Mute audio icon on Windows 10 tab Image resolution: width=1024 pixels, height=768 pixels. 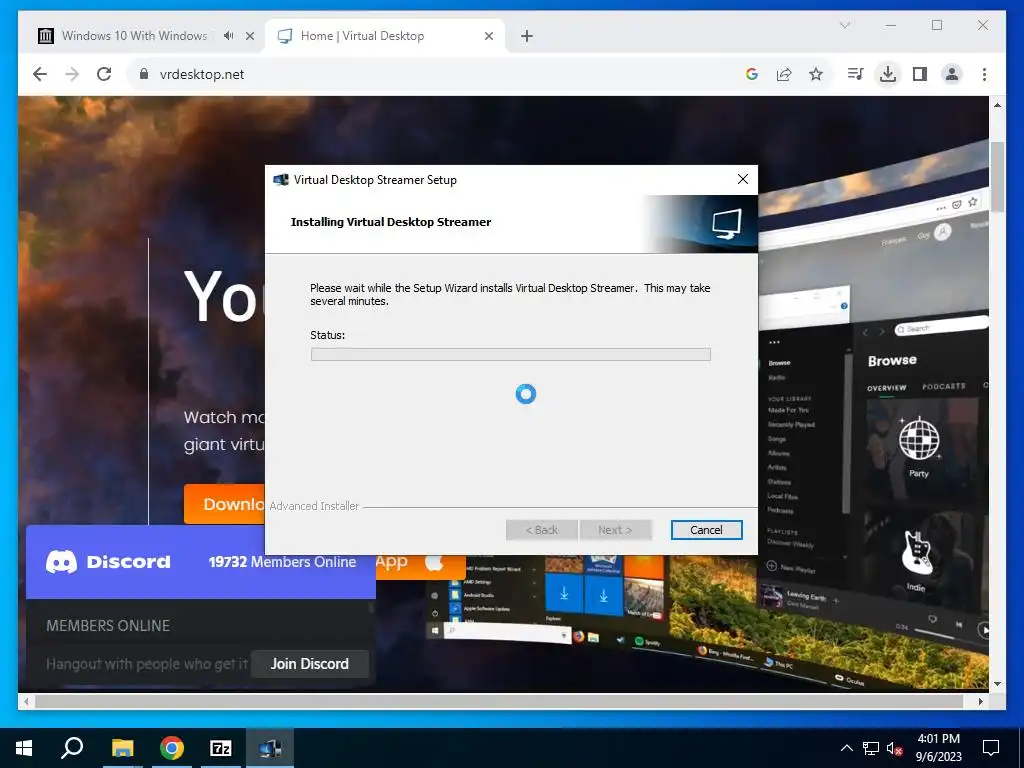[x=228, y=36]
